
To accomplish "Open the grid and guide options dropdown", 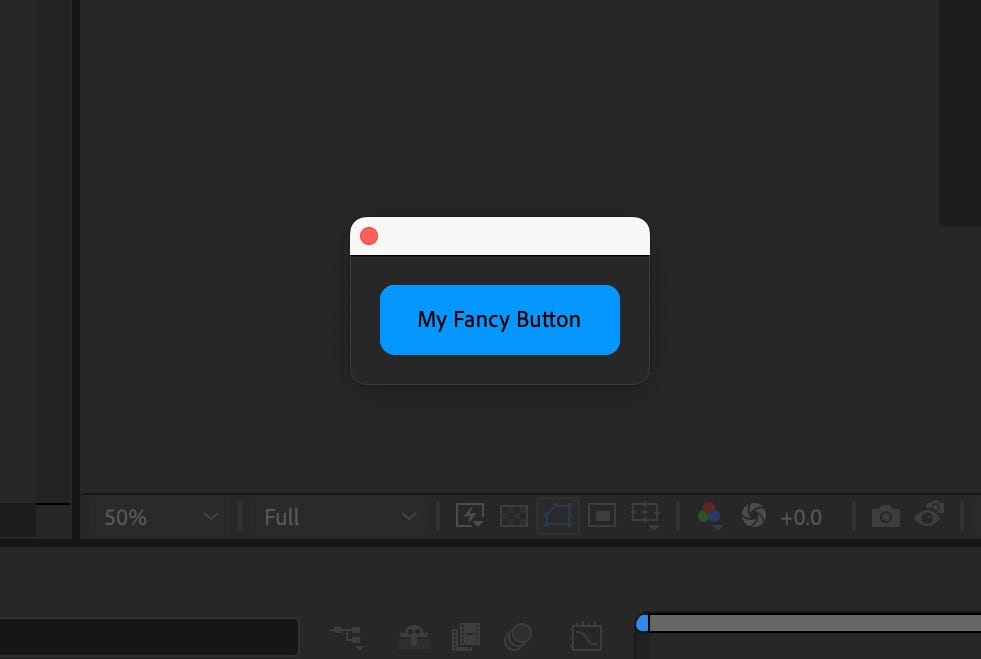I will click(645, 516).
